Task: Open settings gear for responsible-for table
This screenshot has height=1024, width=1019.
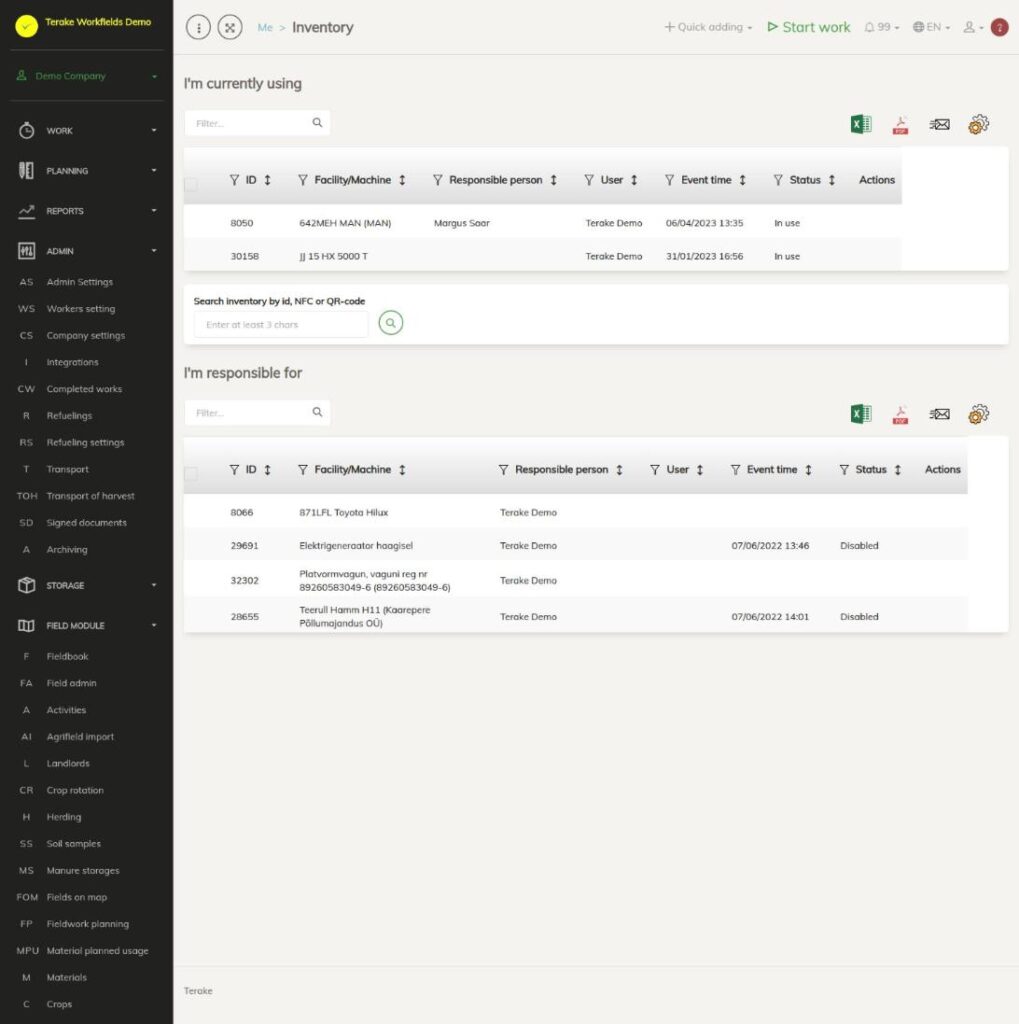Action: [x=978, y=413]
